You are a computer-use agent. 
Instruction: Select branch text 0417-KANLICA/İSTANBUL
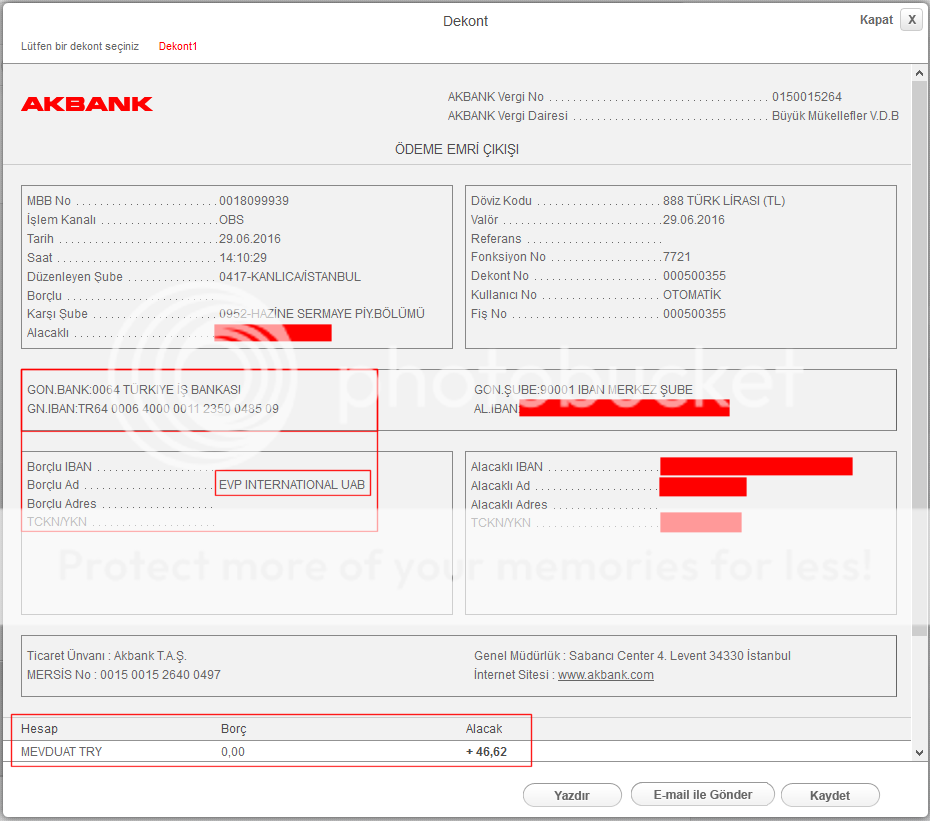click(x=290, y=276)
